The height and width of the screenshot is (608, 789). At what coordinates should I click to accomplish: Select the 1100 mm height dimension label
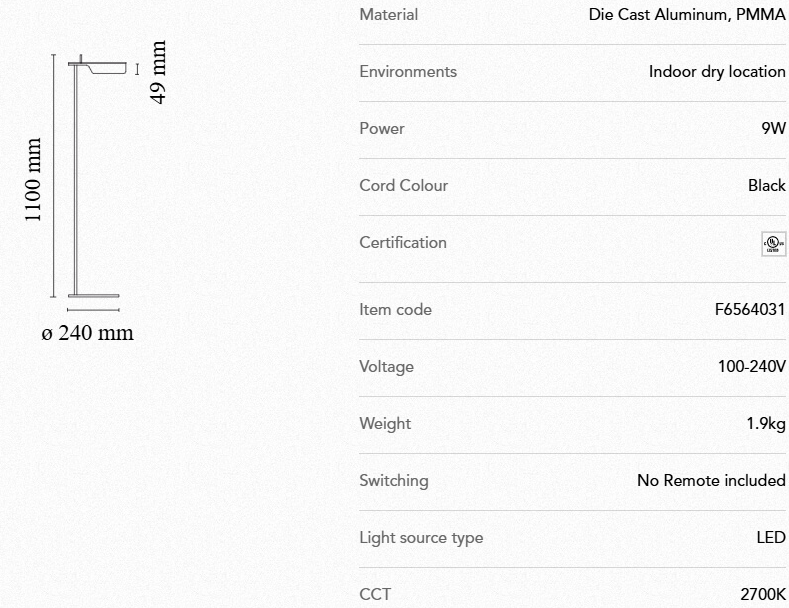click(33, 180)
